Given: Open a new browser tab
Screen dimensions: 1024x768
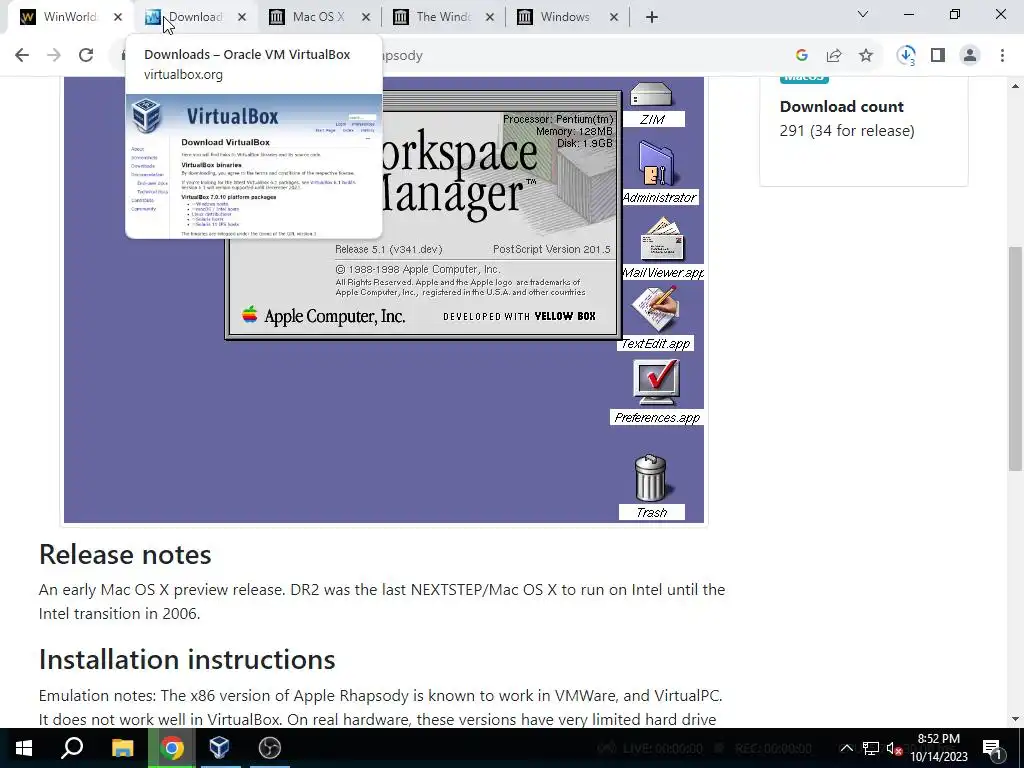Looking at the screenshot, I should coord(652,17).
